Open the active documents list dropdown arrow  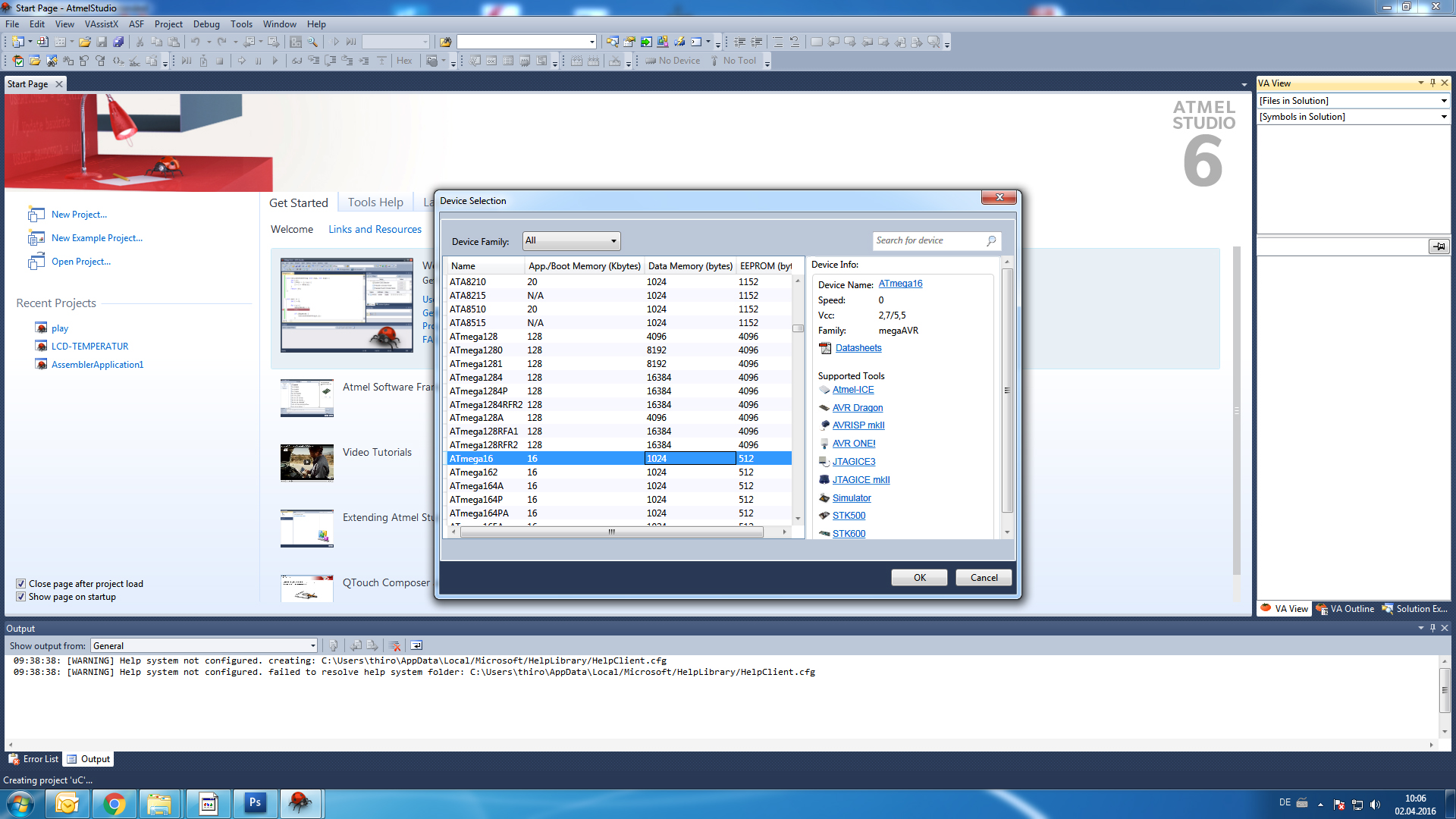tap(1244, 85)
